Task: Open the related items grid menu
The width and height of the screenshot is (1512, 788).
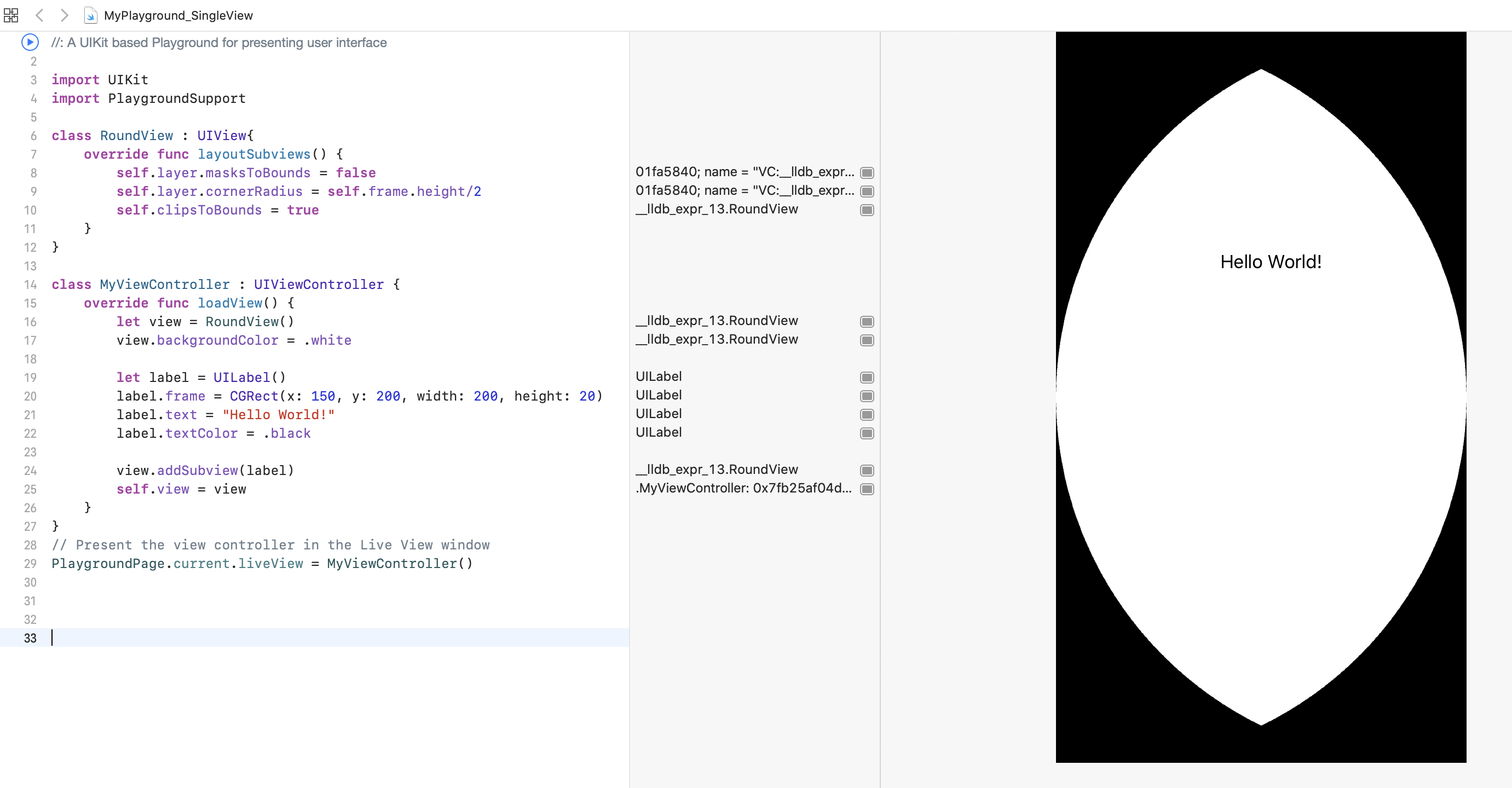Action: tap(11, 15)
